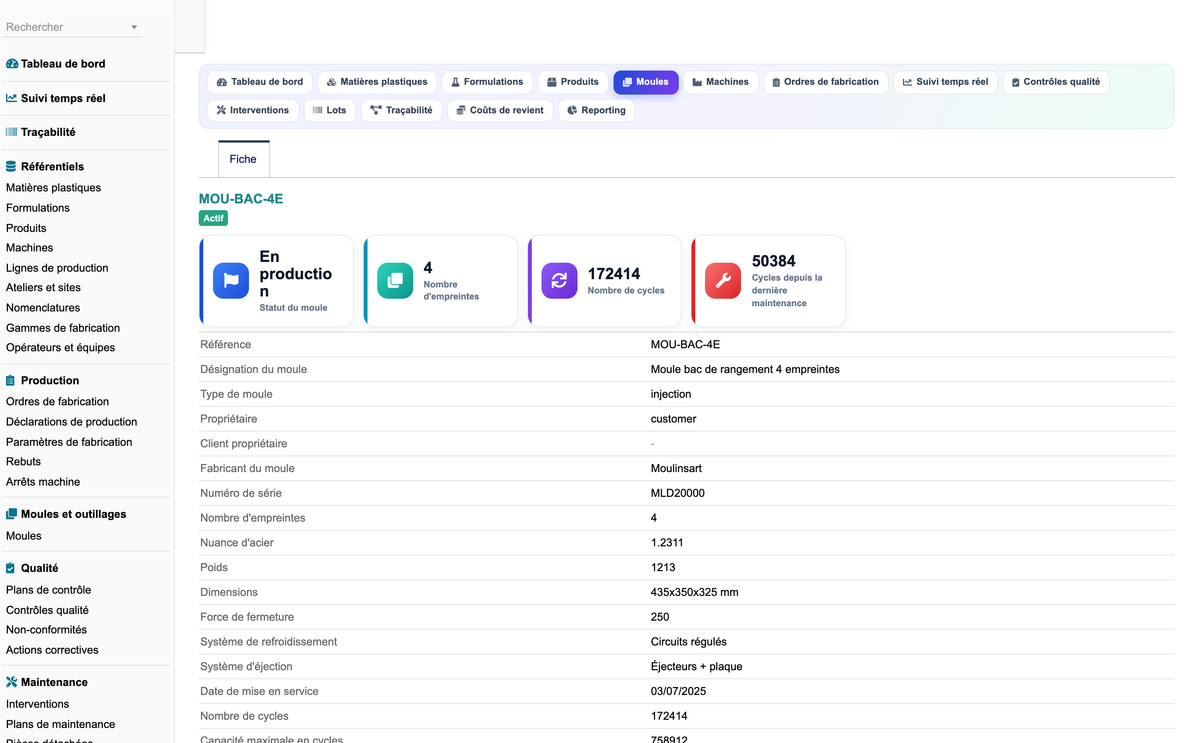Select the Fiche tab
The height and width of the screenshot is (743, 1200).
(243, 159)
